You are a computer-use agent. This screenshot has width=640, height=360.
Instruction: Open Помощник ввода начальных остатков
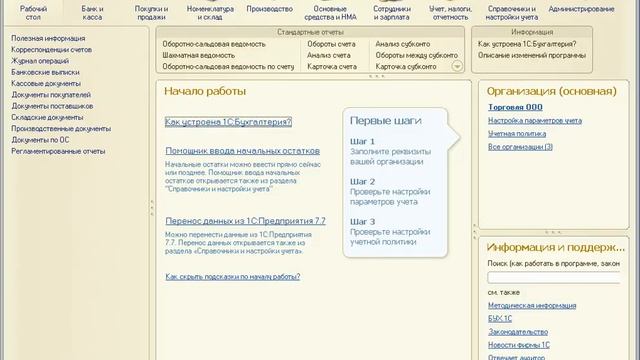point(242,151)
